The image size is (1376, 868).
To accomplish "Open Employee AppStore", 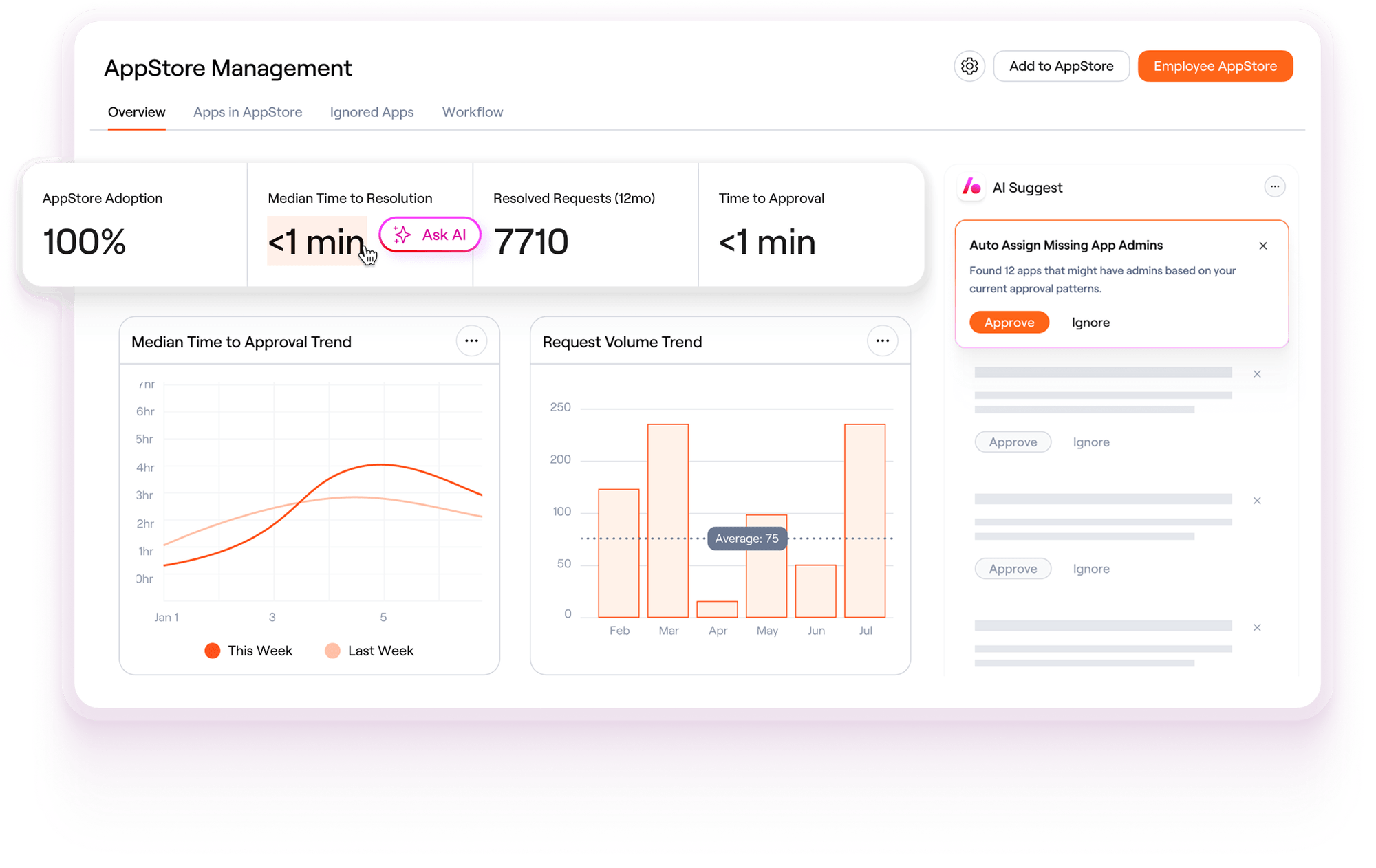I will 1215,66.
